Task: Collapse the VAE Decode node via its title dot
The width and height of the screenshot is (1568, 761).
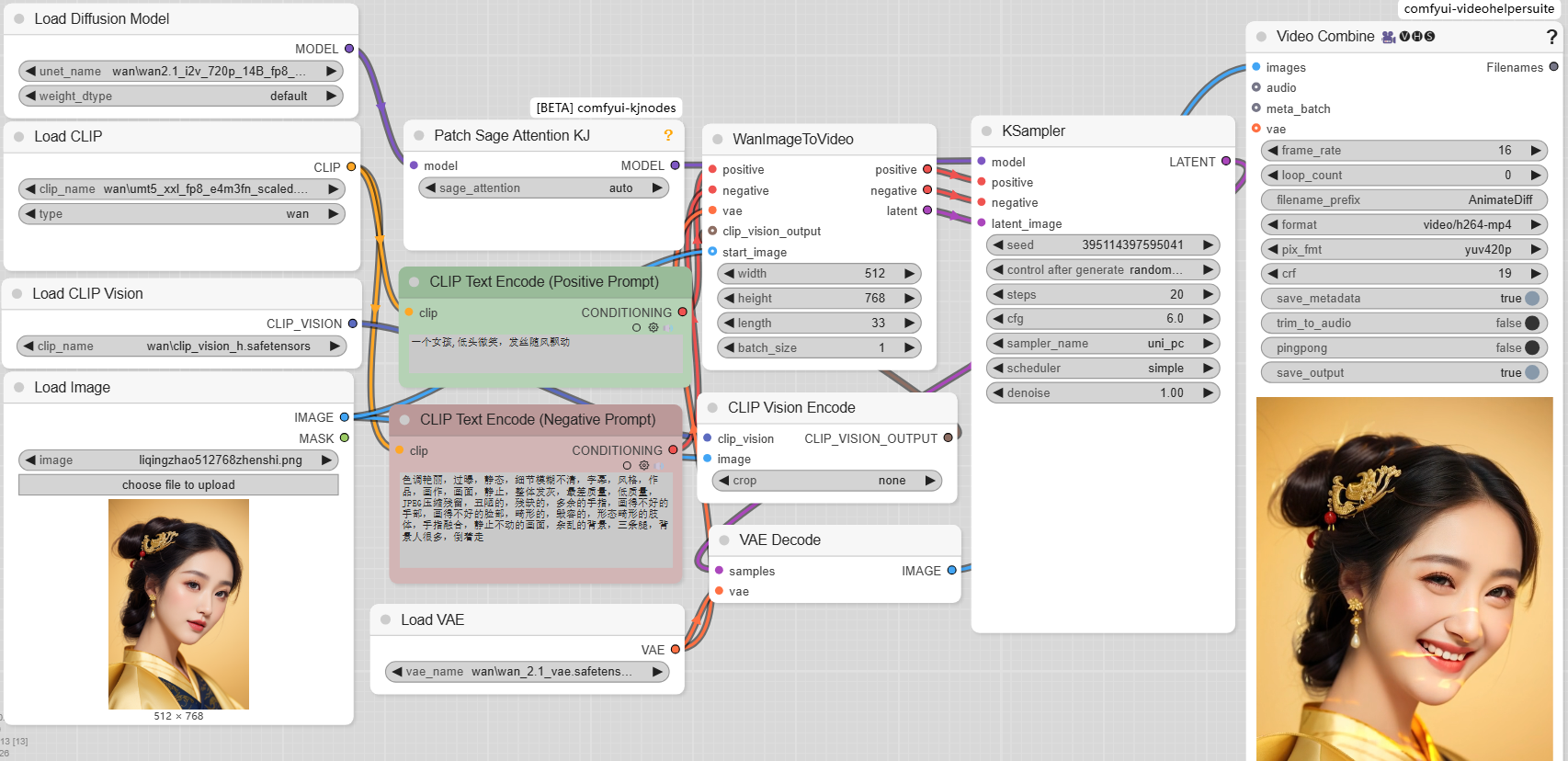Action: click(x=724, y=540)
